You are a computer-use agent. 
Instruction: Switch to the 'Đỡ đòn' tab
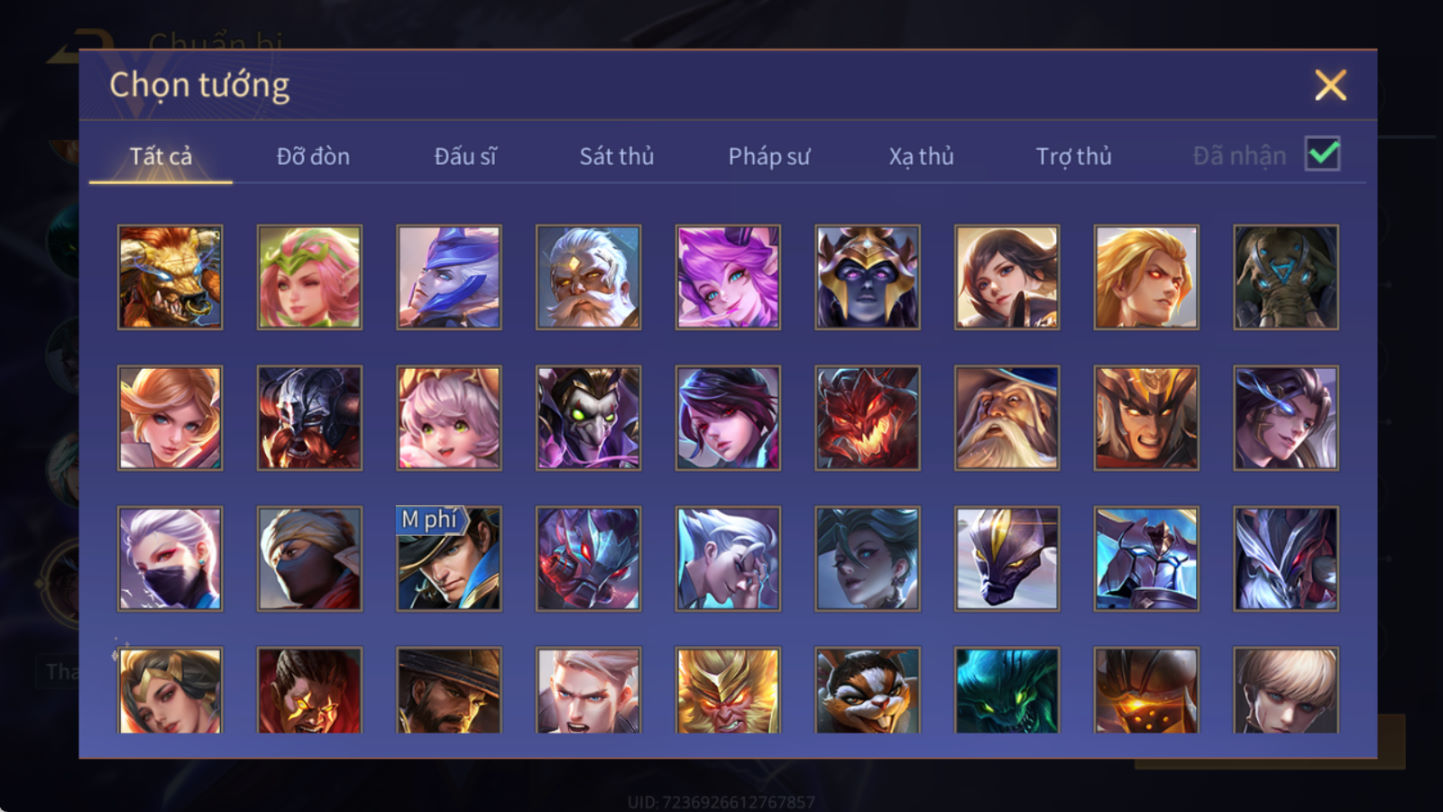pyautogui.click(x=313, y=156)
